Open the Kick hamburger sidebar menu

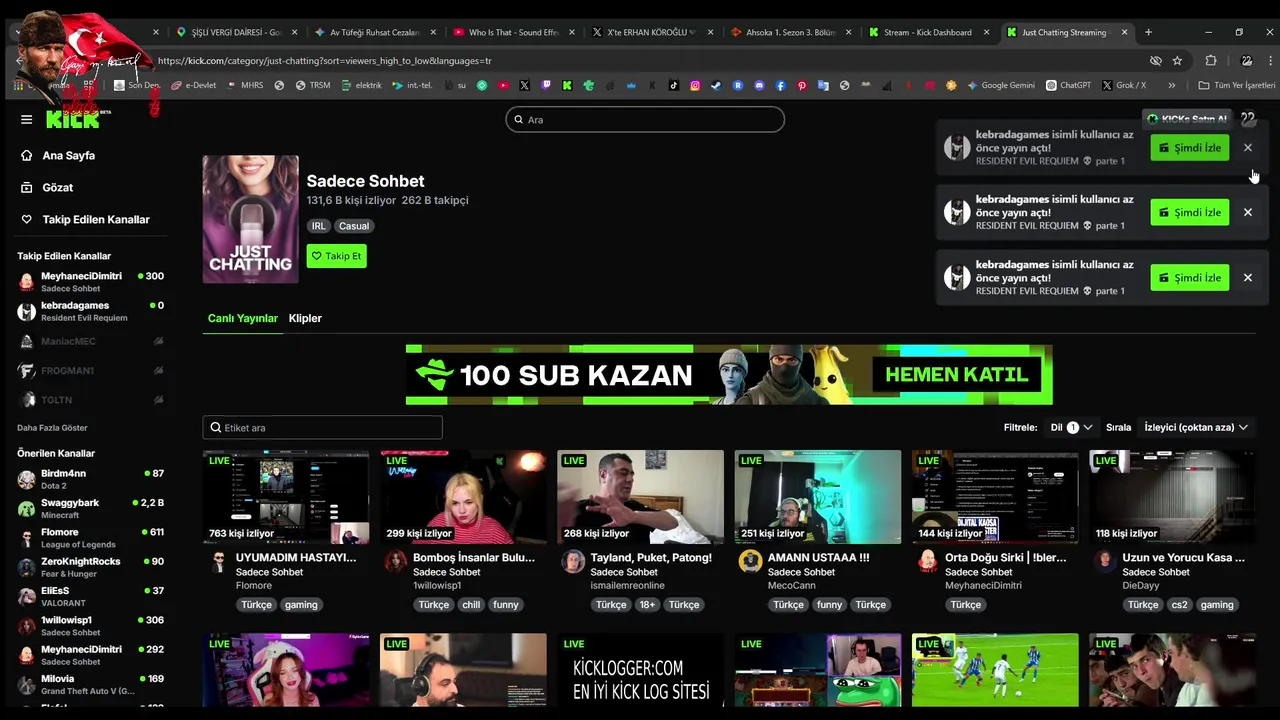coord(27,119)
